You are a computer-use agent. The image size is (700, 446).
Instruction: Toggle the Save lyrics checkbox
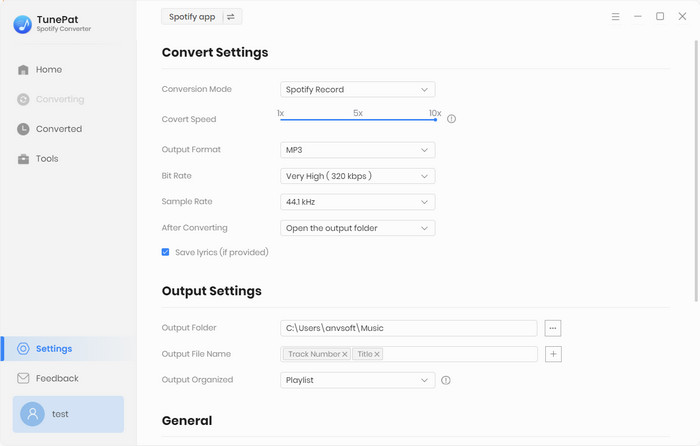pos(166,252)
